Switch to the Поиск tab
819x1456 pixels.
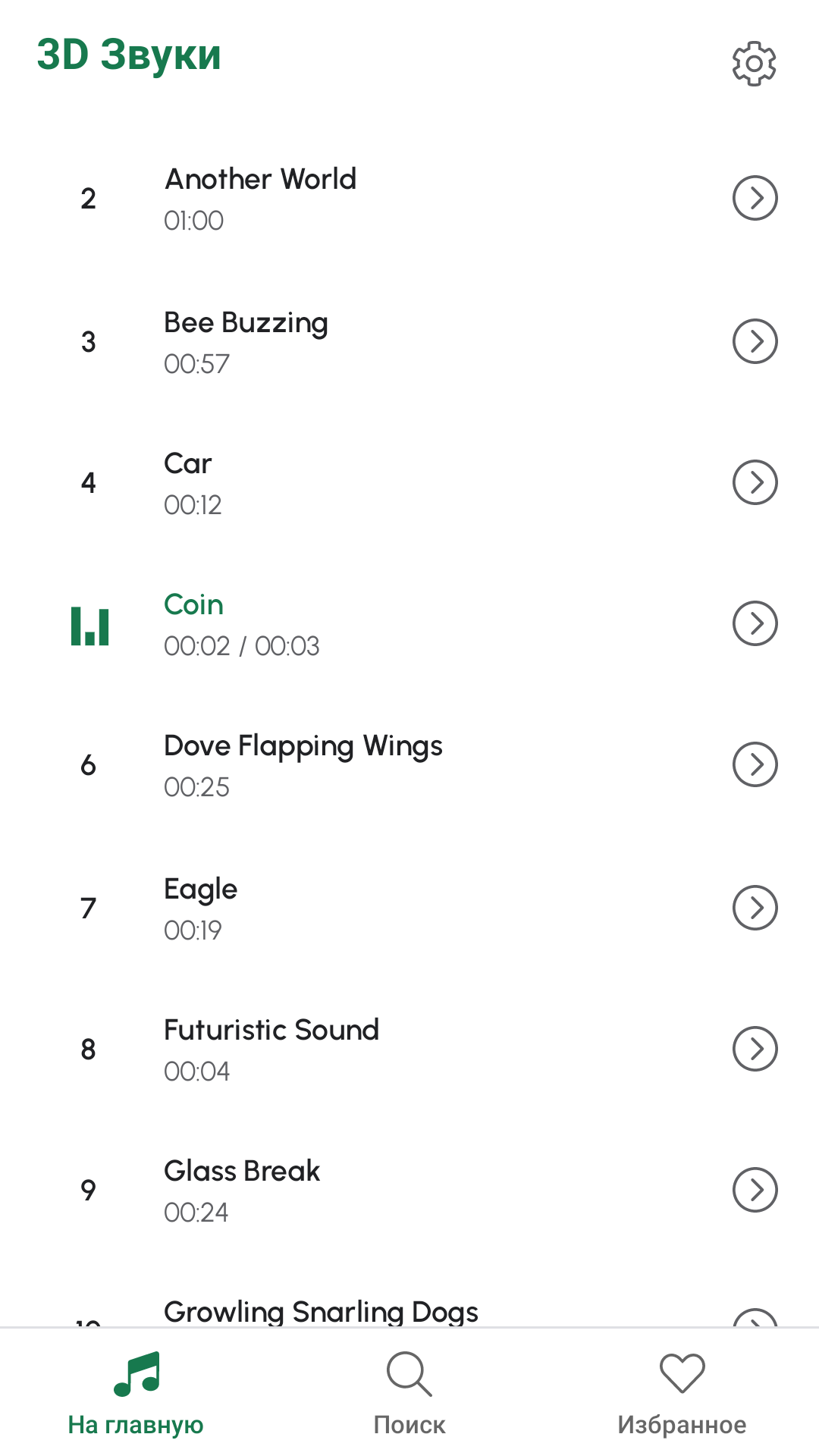point(409,1392)
